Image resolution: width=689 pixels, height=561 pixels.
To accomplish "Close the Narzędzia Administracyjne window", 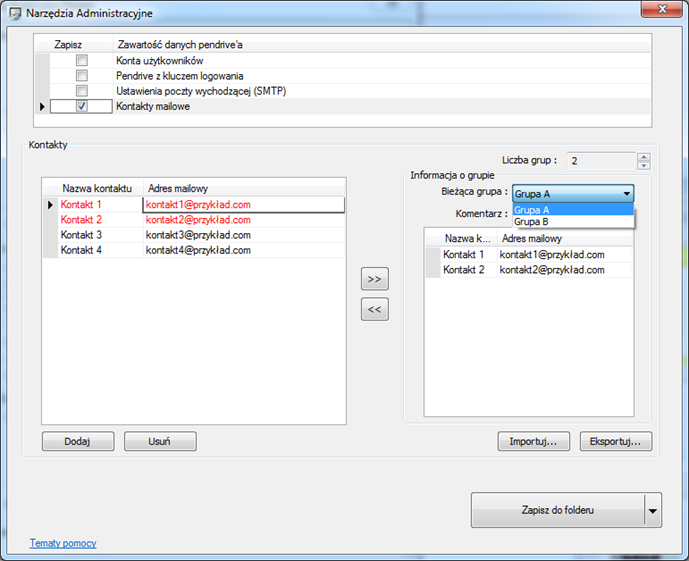I will point(662,9).
